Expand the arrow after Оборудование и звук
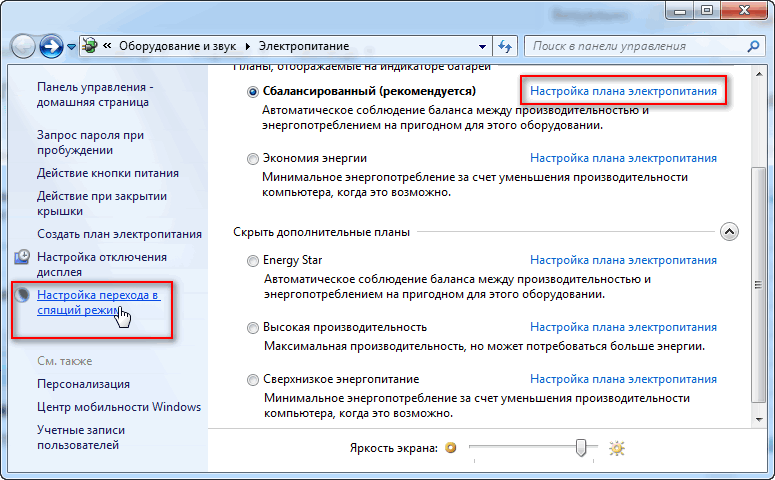 tap(248, 46)
